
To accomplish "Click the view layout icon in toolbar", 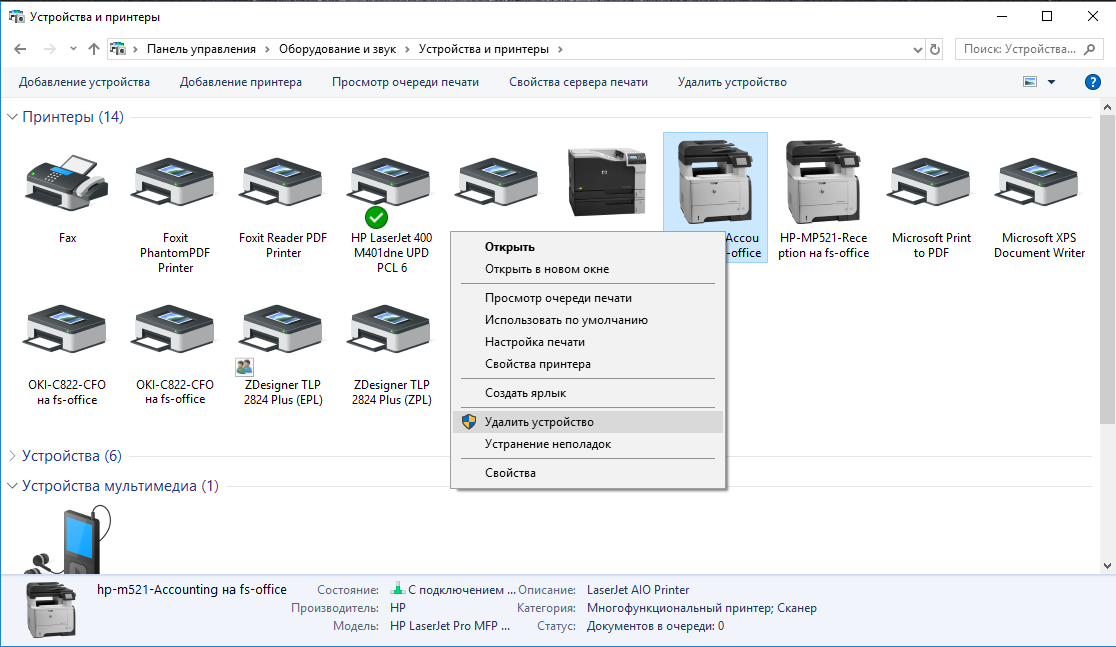I will click(1030, 82).
